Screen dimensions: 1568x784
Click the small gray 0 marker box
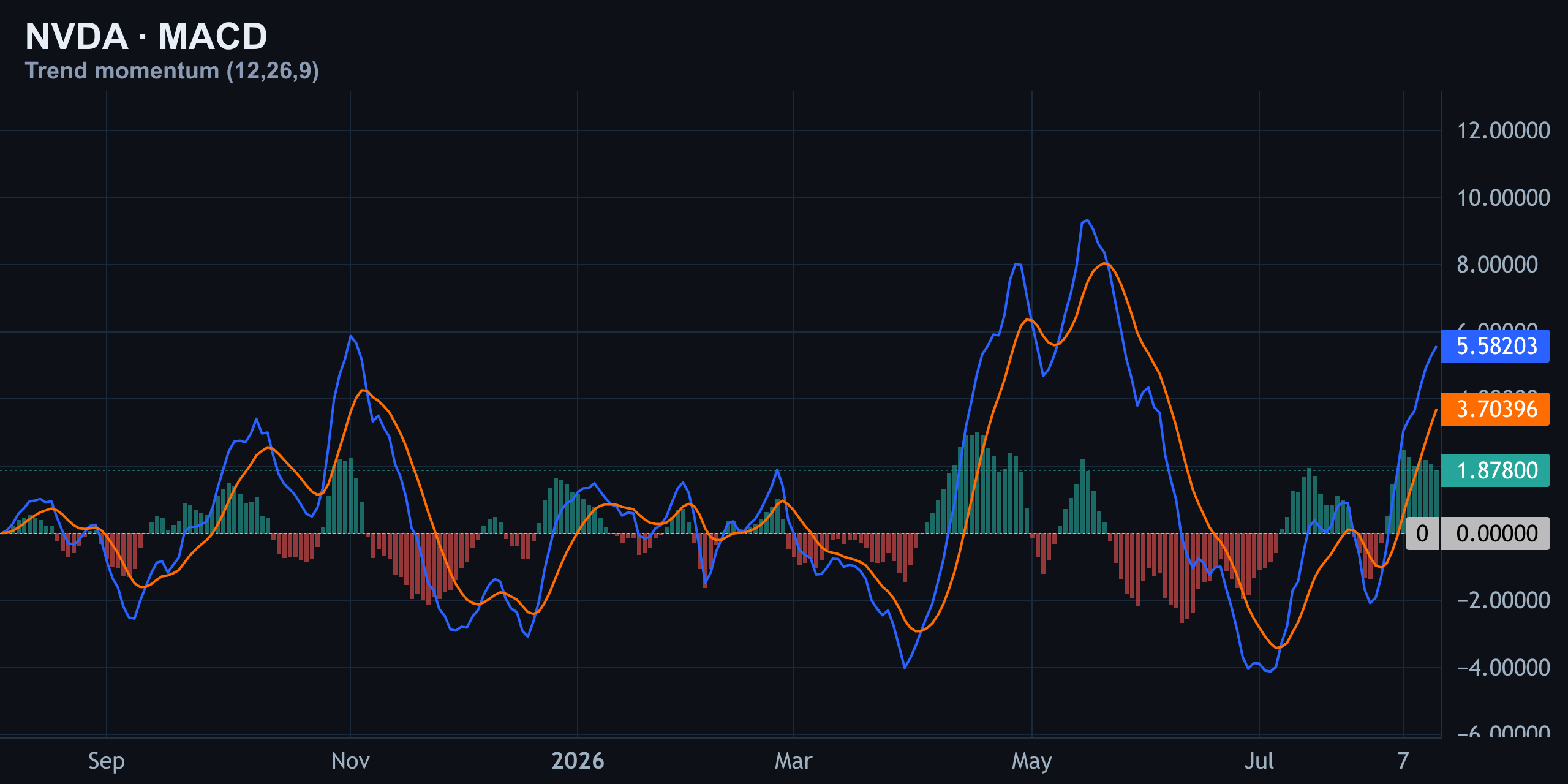click(x=1422, y=533)
